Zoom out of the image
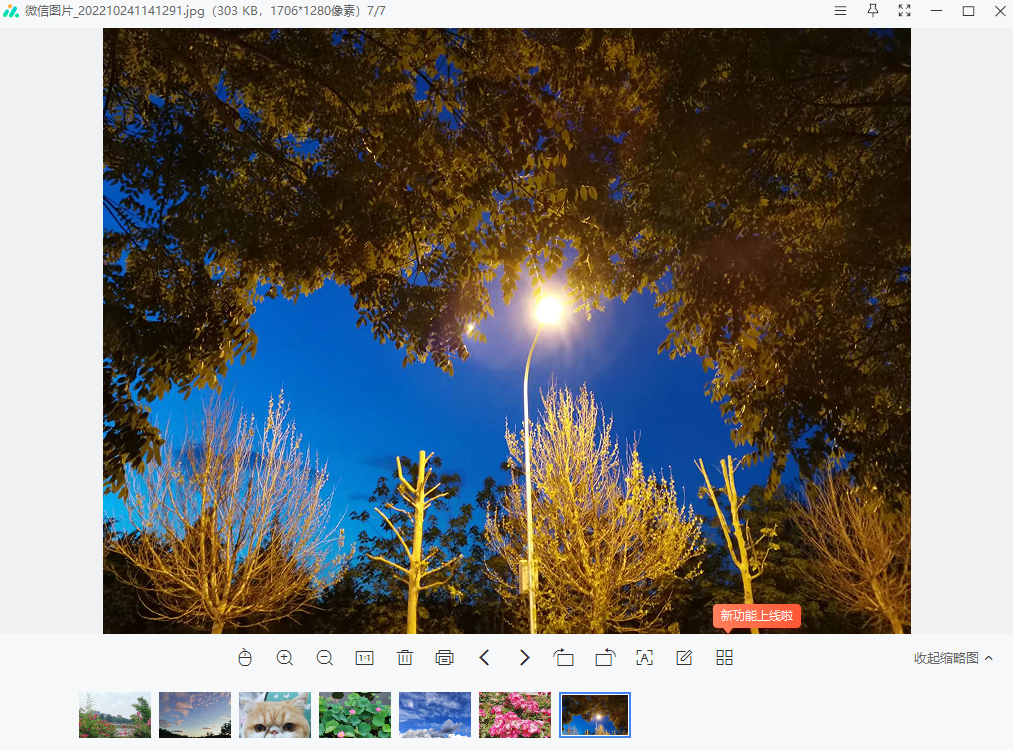The height and width of the screenshot is (750, 1013). pos(324,658)
